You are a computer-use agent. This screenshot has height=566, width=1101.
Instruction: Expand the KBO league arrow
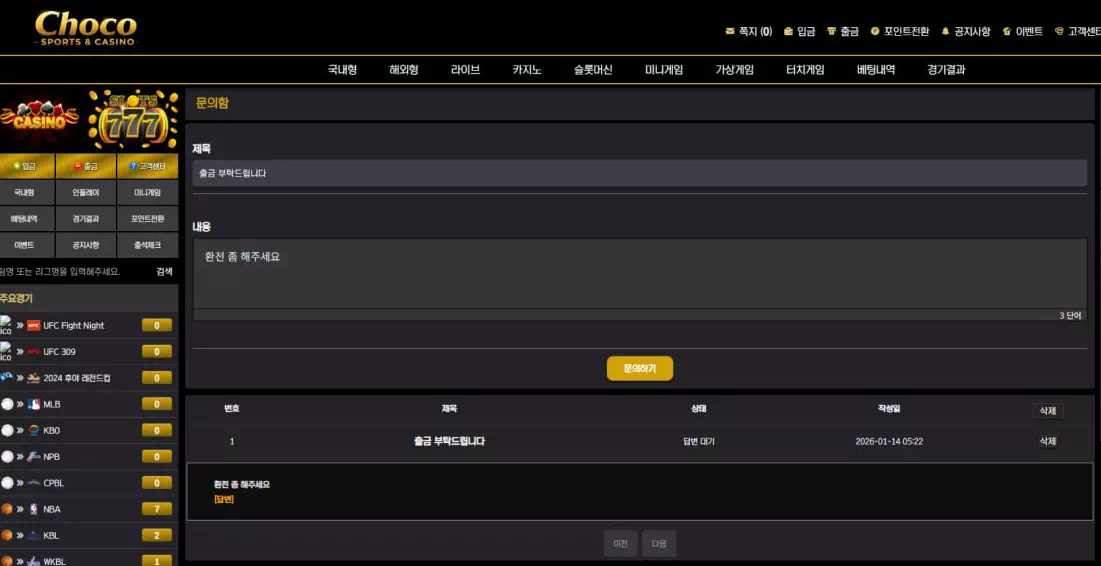(20, 430)
